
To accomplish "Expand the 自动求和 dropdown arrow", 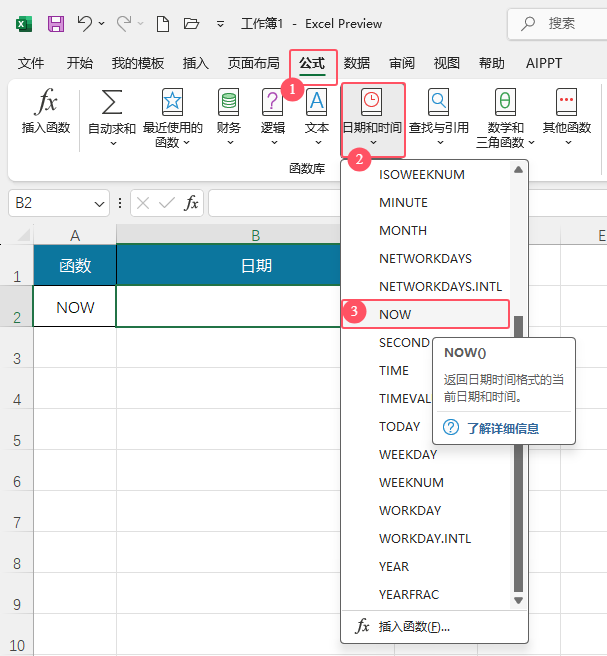I will (x=113, y=144).
